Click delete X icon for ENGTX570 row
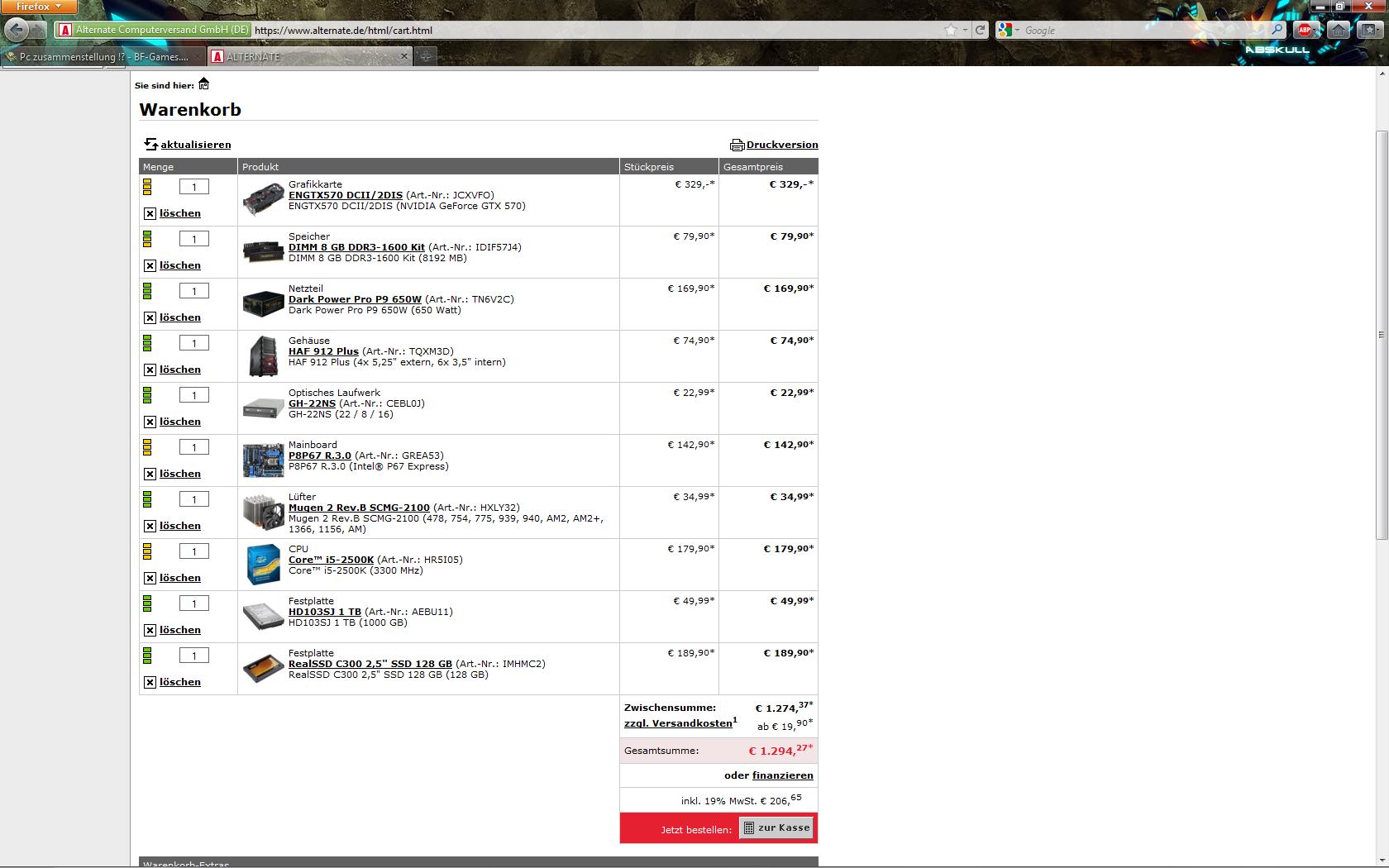This screenshot has width=1389, height=868. [x=150, y=213]
